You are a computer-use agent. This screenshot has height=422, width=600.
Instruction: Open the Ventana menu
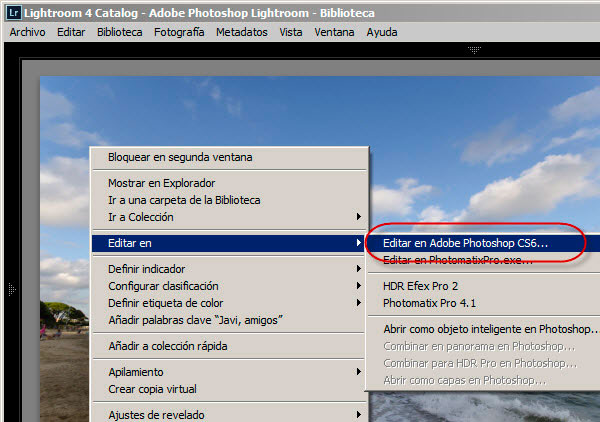click(x=334, y=32)
